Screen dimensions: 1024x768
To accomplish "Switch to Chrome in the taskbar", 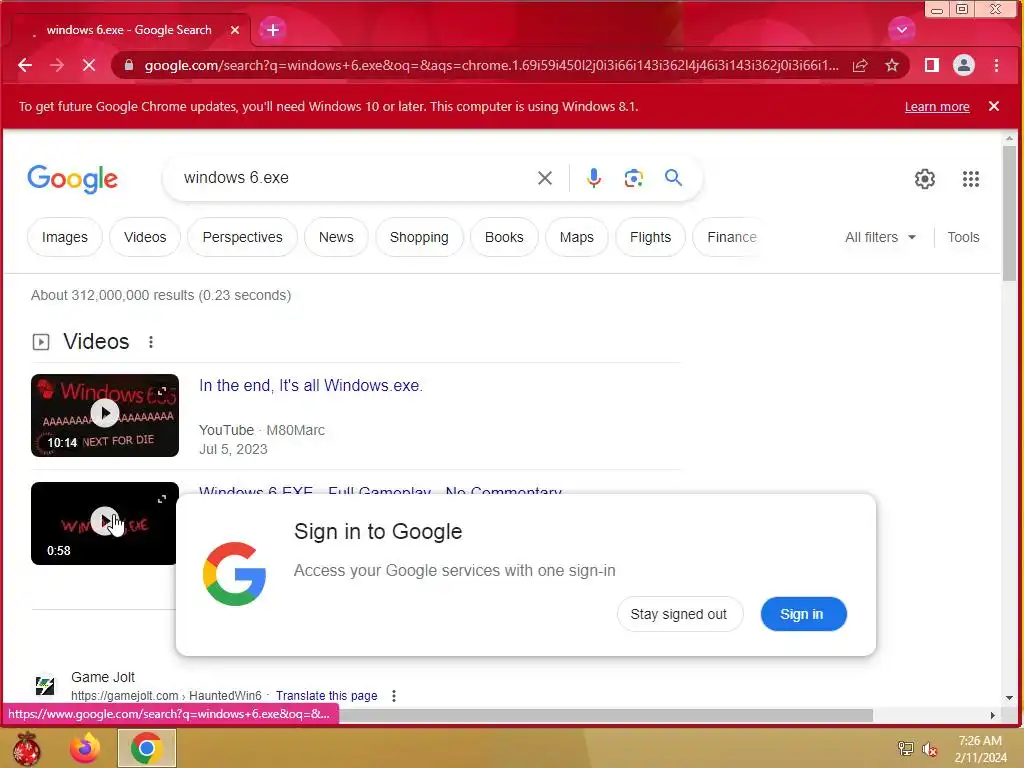I will (x=147, y=748).
